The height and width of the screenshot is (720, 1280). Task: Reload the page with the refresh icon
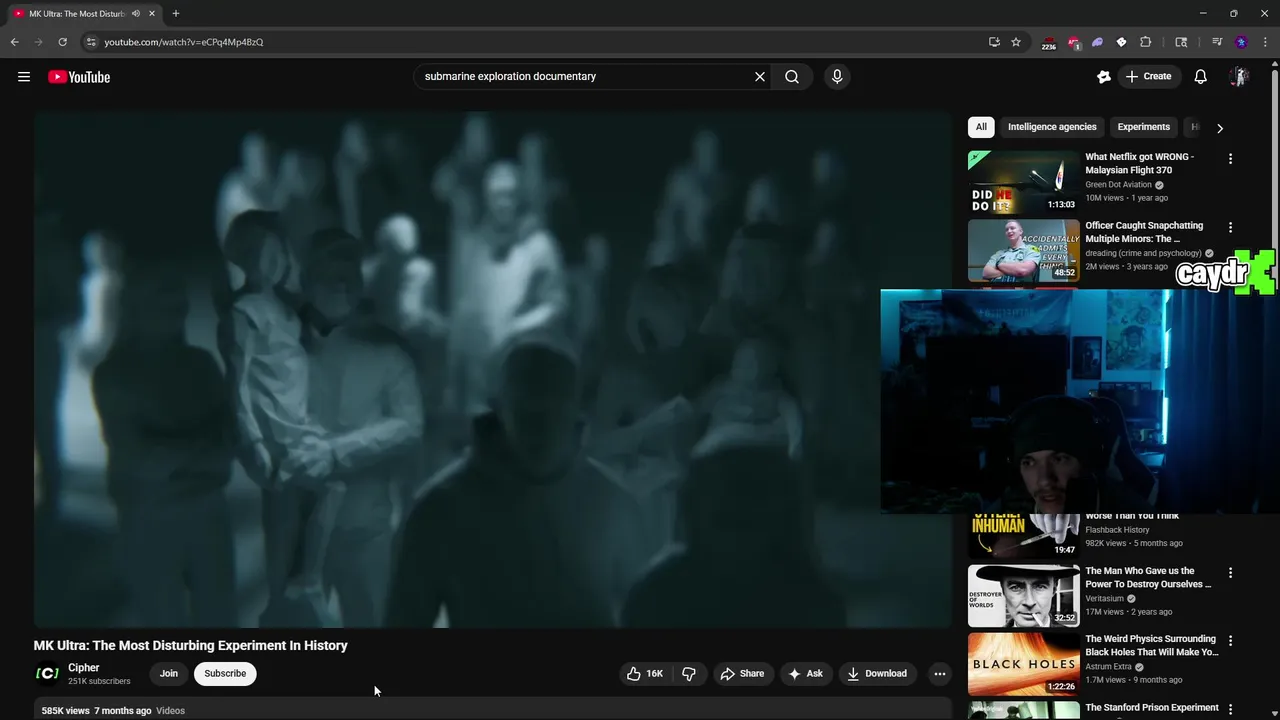pyautogui.click(x=62, y=42)
